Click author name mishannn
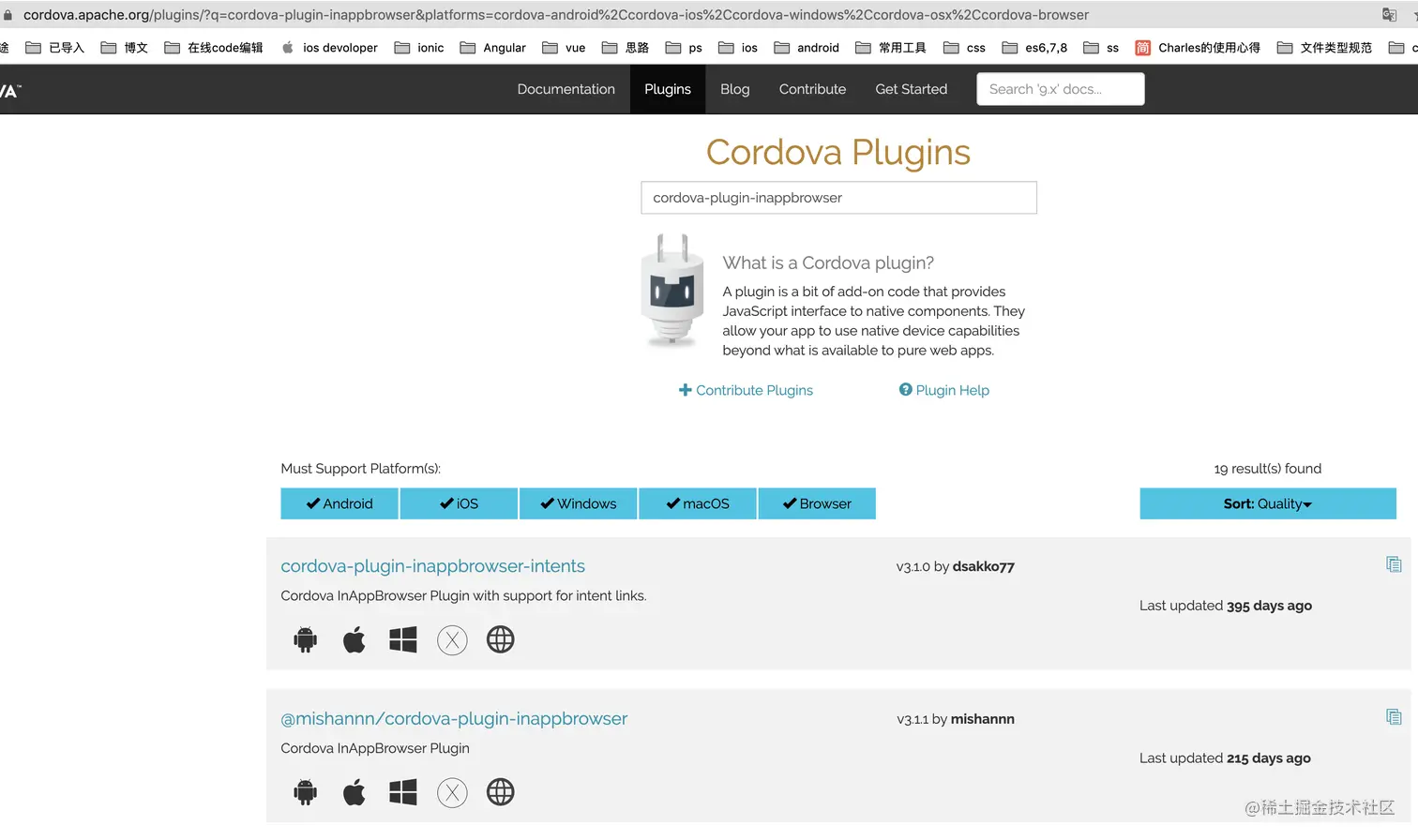Screen dimensions: 1418x840 coord(983,719)
